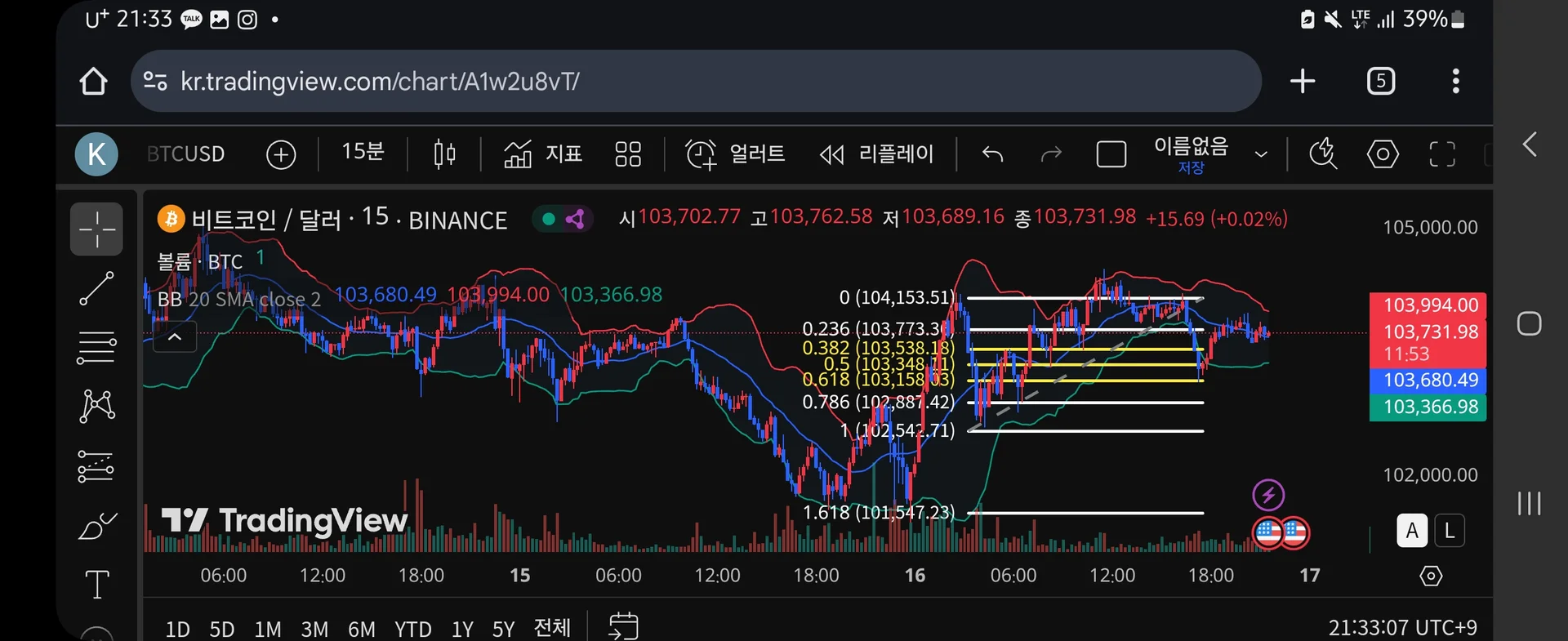Open chart settings hexagon in toolbar
Screen dimensions: 1568x641
click(x=1383, y=154)
